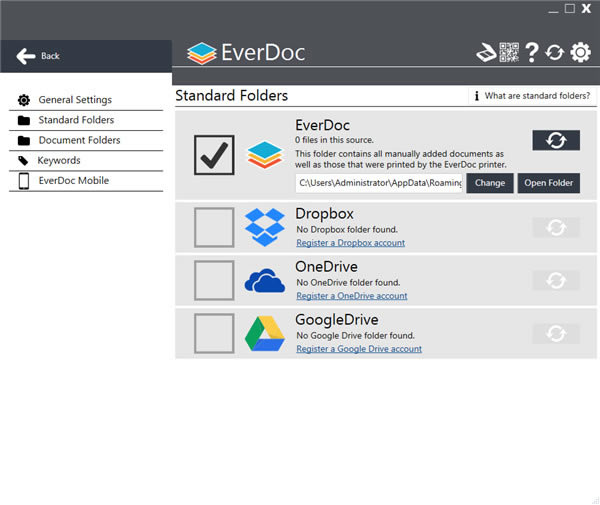Uncheck the EverDoc folder checkbox
Image resolution: width=600 pixels, height=505 pixels.
click(214, 155)
